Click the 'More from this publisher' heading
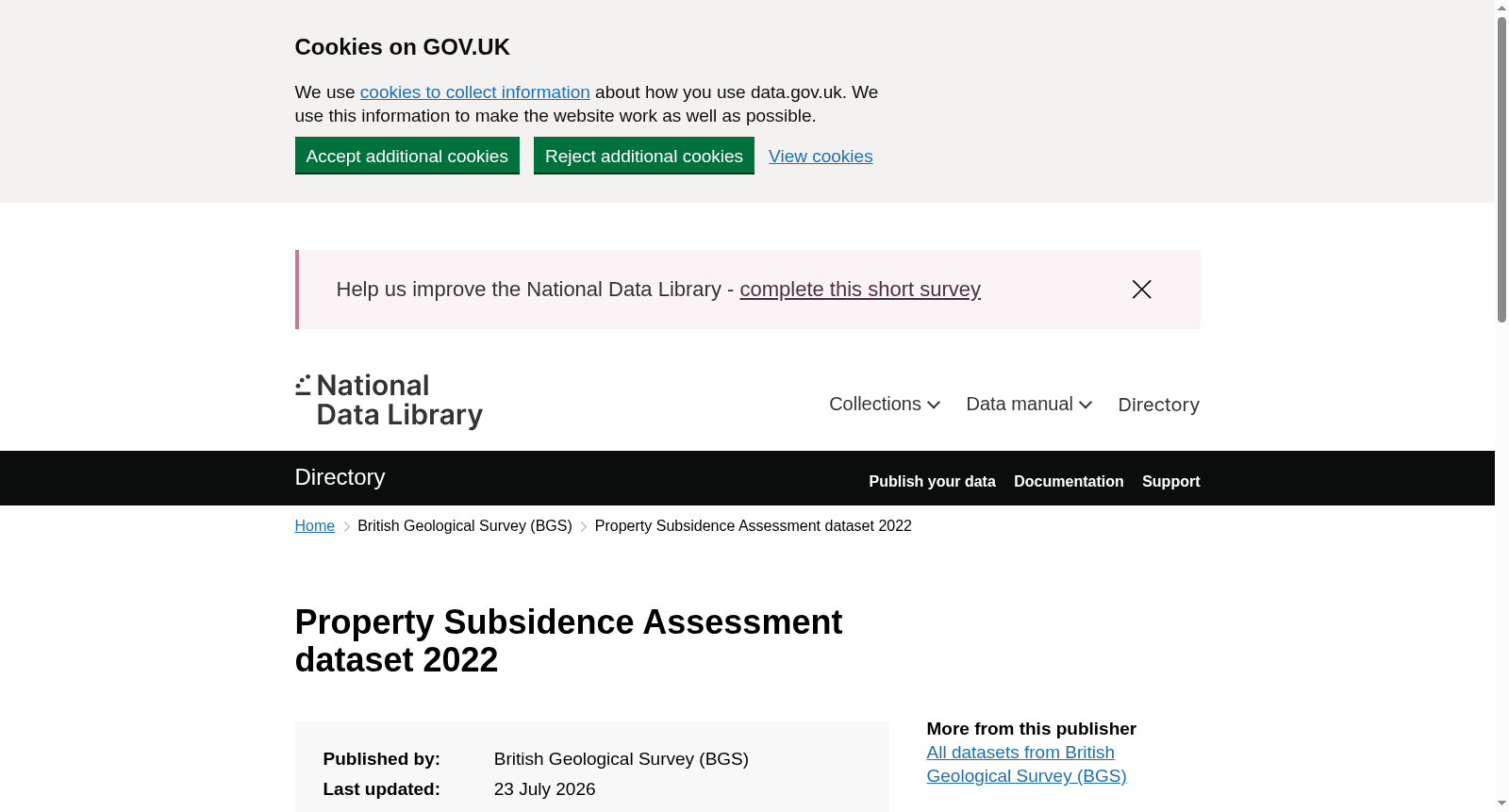The width and height of the screenshot is (1509, 812). [x=1032, y=729]
